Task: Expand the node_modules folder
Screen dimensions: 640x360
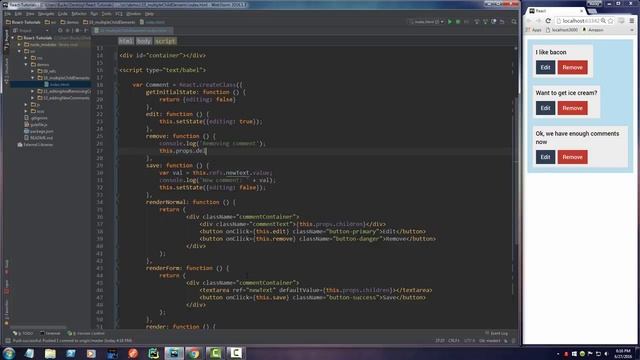Action: point(20,44)
